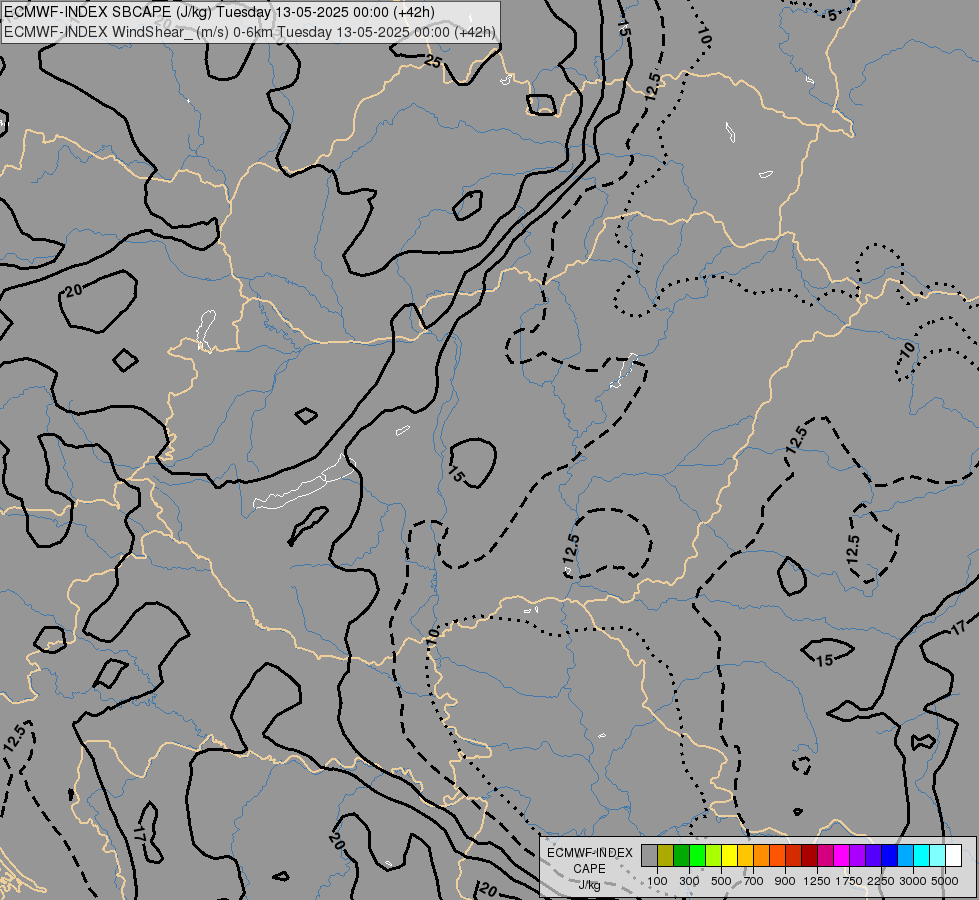Click the 2250 legend value
979x900 pixels.
(880, 881)
